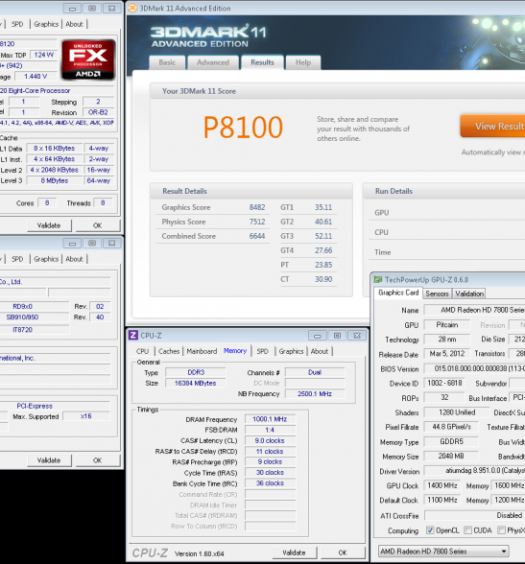Click OK below PCI-Express Max. Supported
The width and height of the screenshot is (525, 564).
[97, 460]
